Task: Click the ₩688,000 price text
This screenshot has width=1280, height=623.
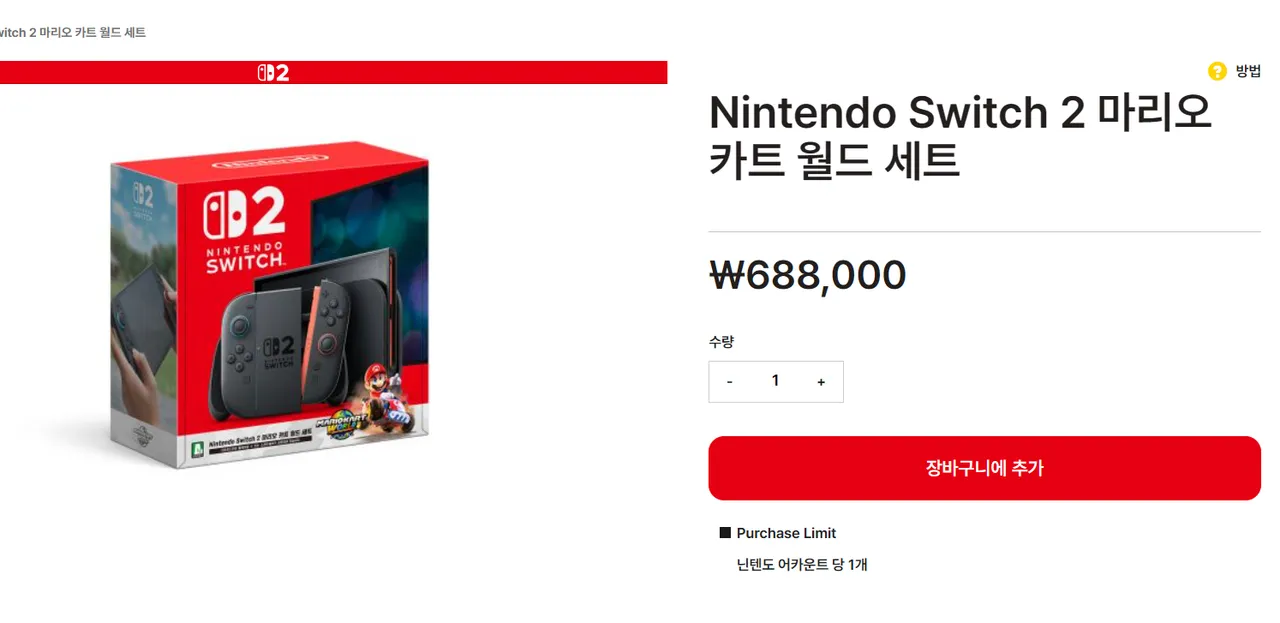Action: [807, 275]
